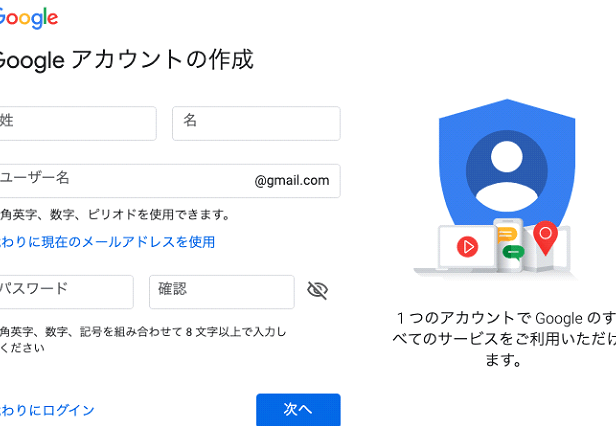Click the 8 文字以上 password hint text

pyautogui.click(x=142, y=332)
